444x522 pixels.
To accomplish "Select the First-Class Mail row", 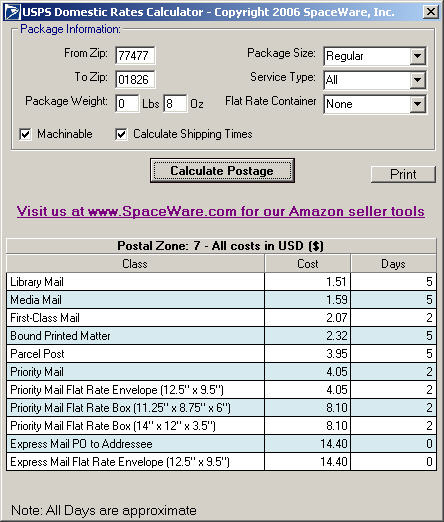I will click(221, 318).
